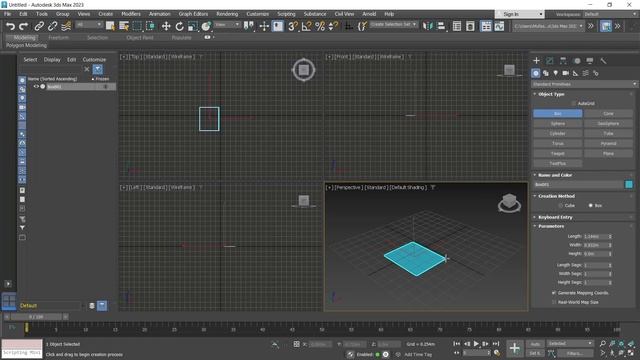Open the Standard Primitives dropdown
Screen dimensions: 640x360
click(x=584, y=84)
